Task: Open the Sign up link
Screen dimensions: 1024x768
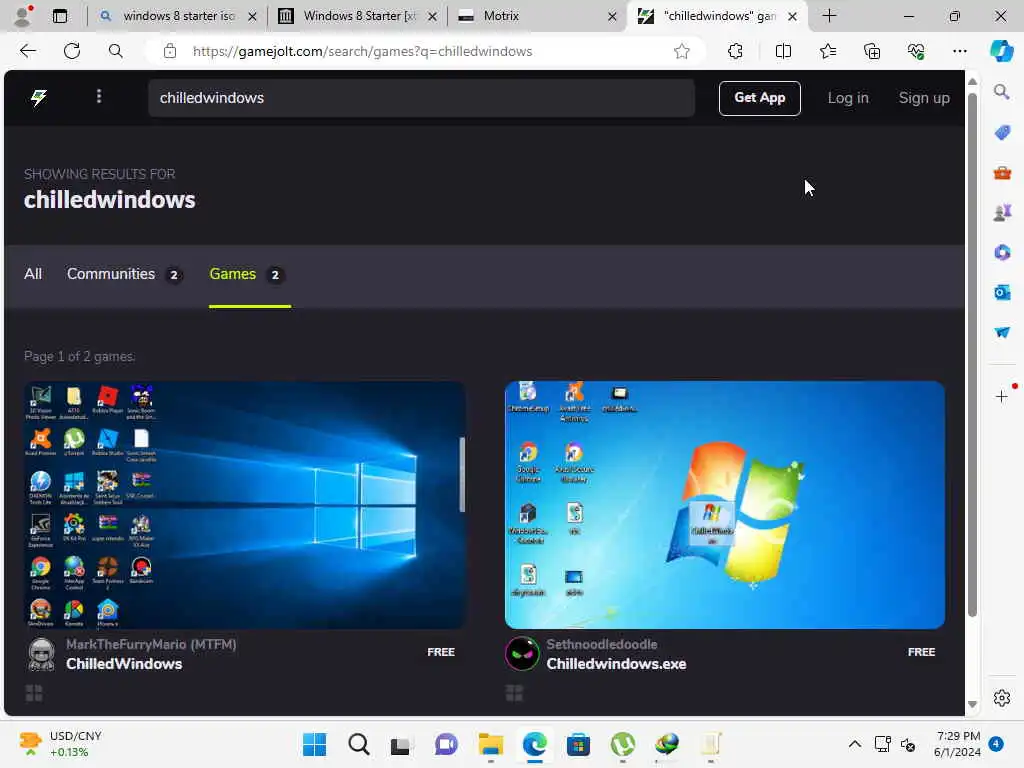Action: [923, 98]
